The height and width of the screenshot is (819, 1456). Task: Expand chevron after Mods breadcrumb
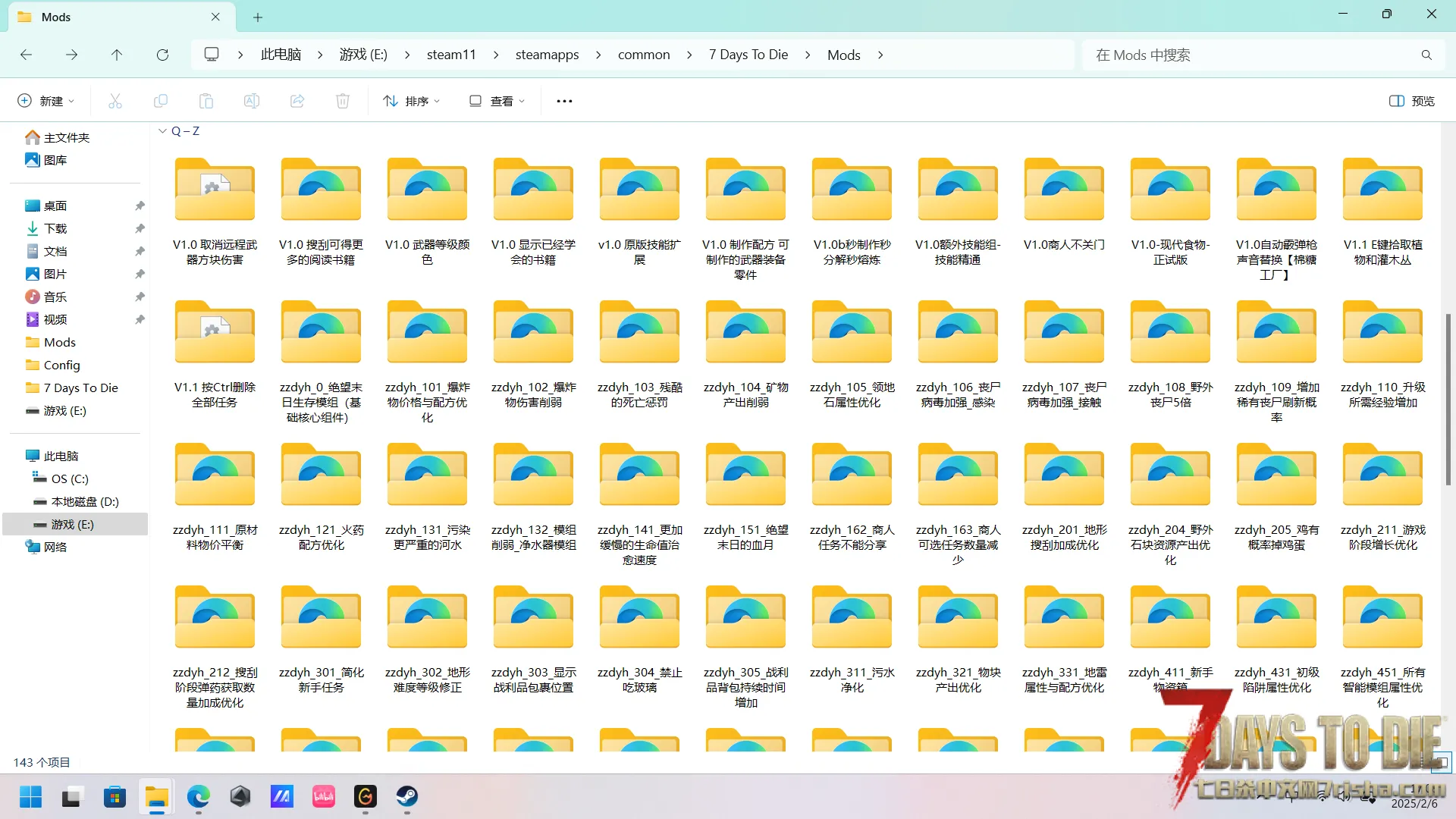coord(880,55)
